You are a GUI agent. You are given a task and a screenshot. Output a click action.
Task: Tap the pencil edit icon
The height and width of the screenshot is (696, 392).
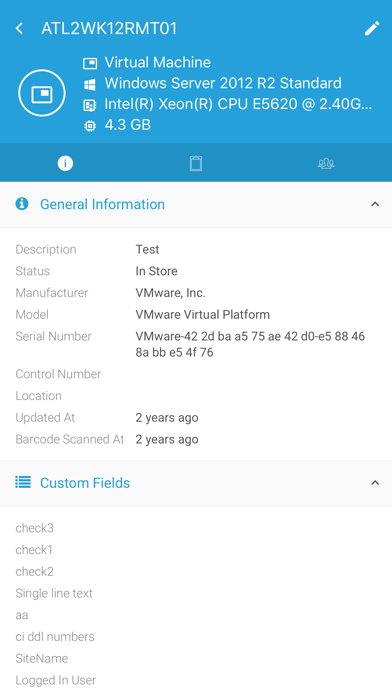coord(372,28)
